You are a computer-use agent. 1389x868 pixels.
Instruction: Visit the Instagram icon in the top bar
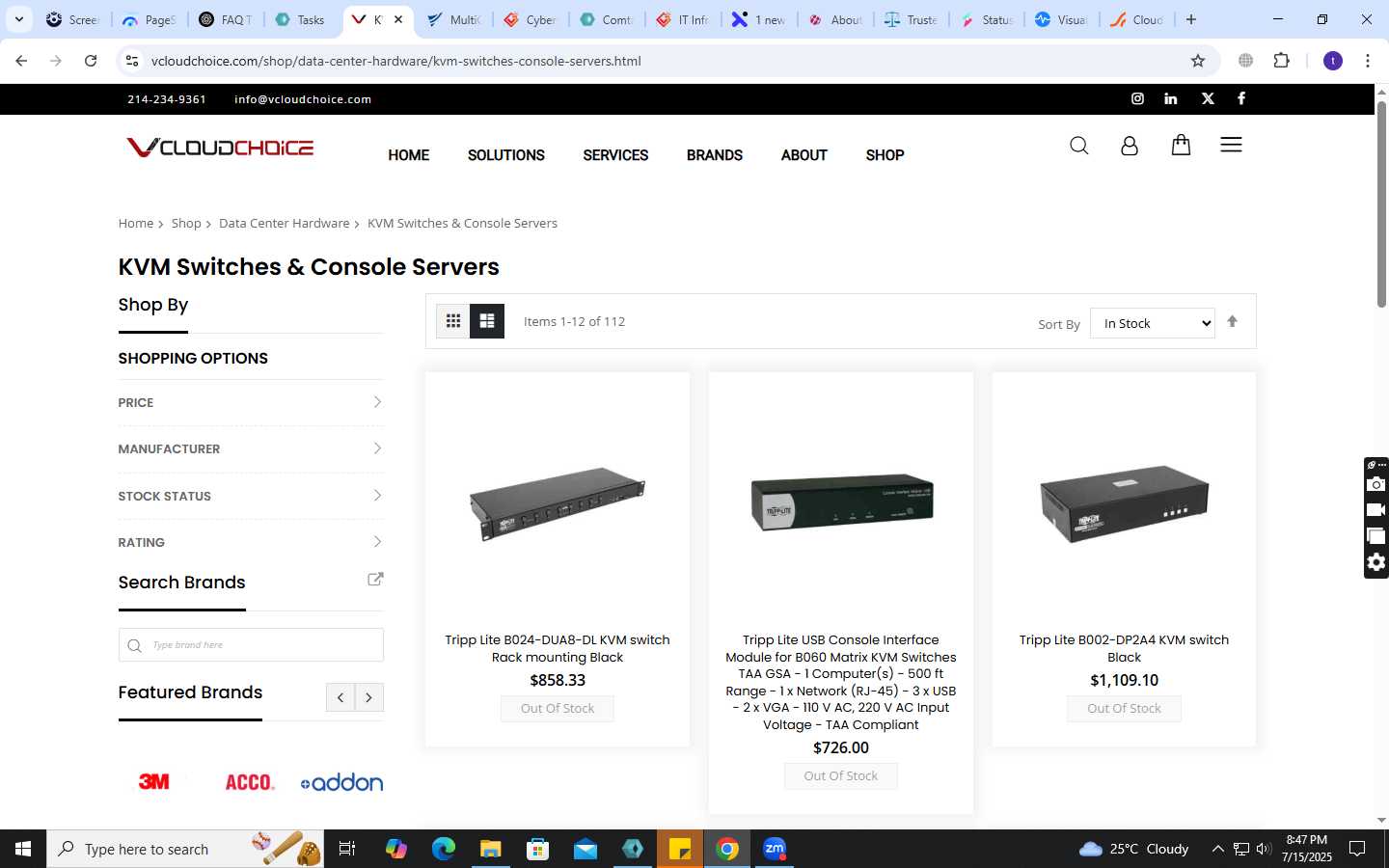pos(1137,98)
